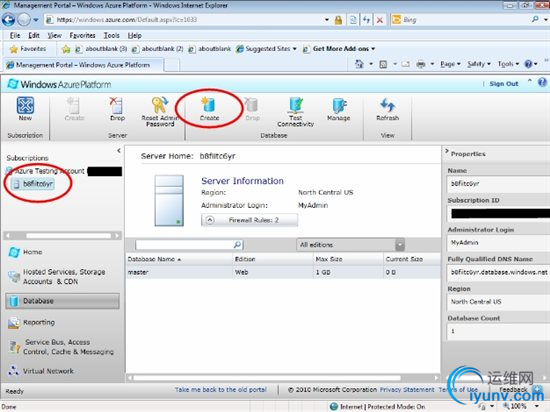Click Take me back to old portal

(x=221, y=390)
